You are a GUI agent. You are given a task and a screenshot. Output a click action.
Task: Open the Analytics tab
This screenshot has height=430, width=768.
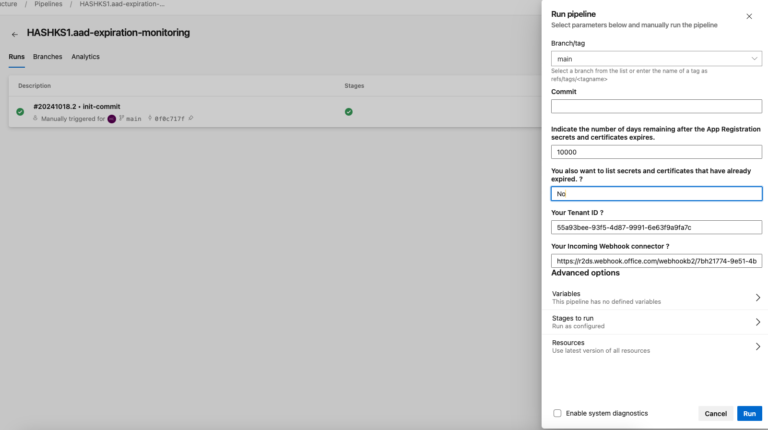(x=85, y=57)
